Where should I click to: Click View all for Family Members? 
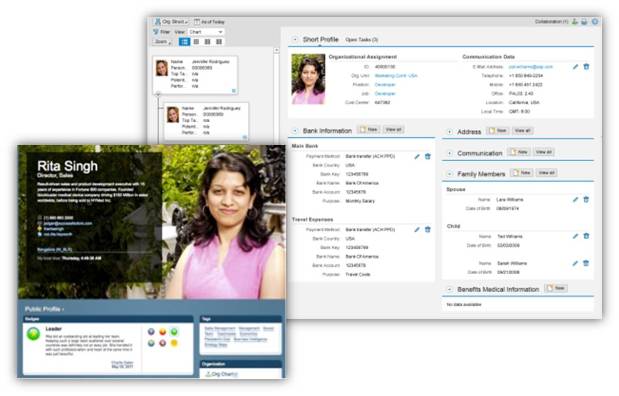(546, 173)
